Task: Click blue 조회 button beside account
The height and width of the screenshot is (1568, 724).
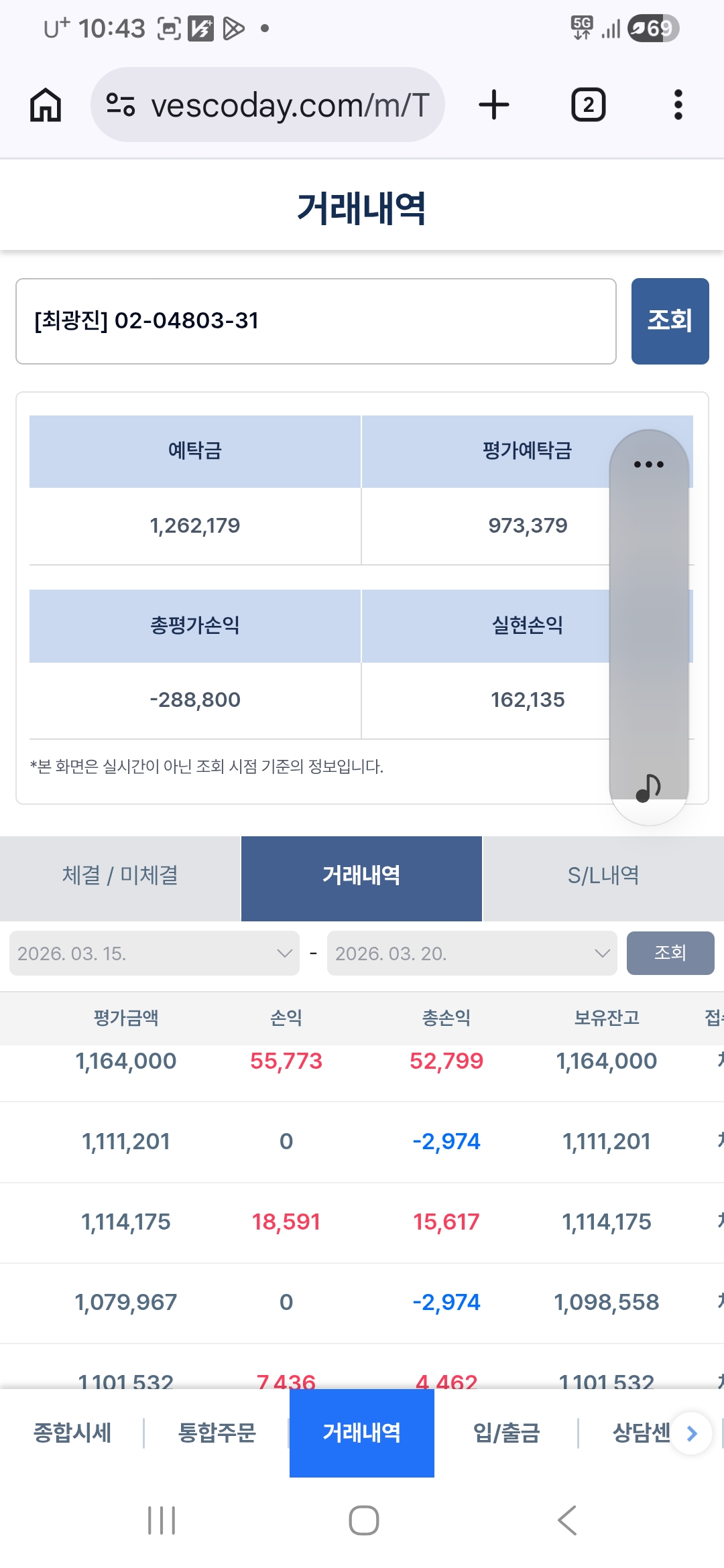Action: [x=670, y=321]
